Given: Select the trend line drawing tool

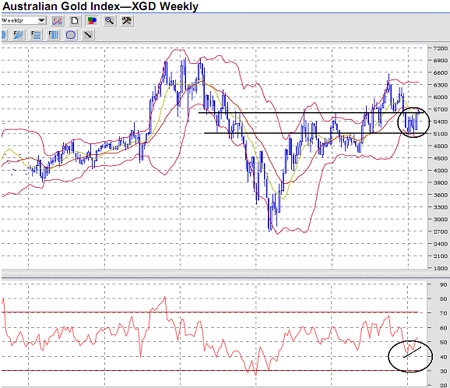Looking at the screenshot, I should [x=88, y=35].
